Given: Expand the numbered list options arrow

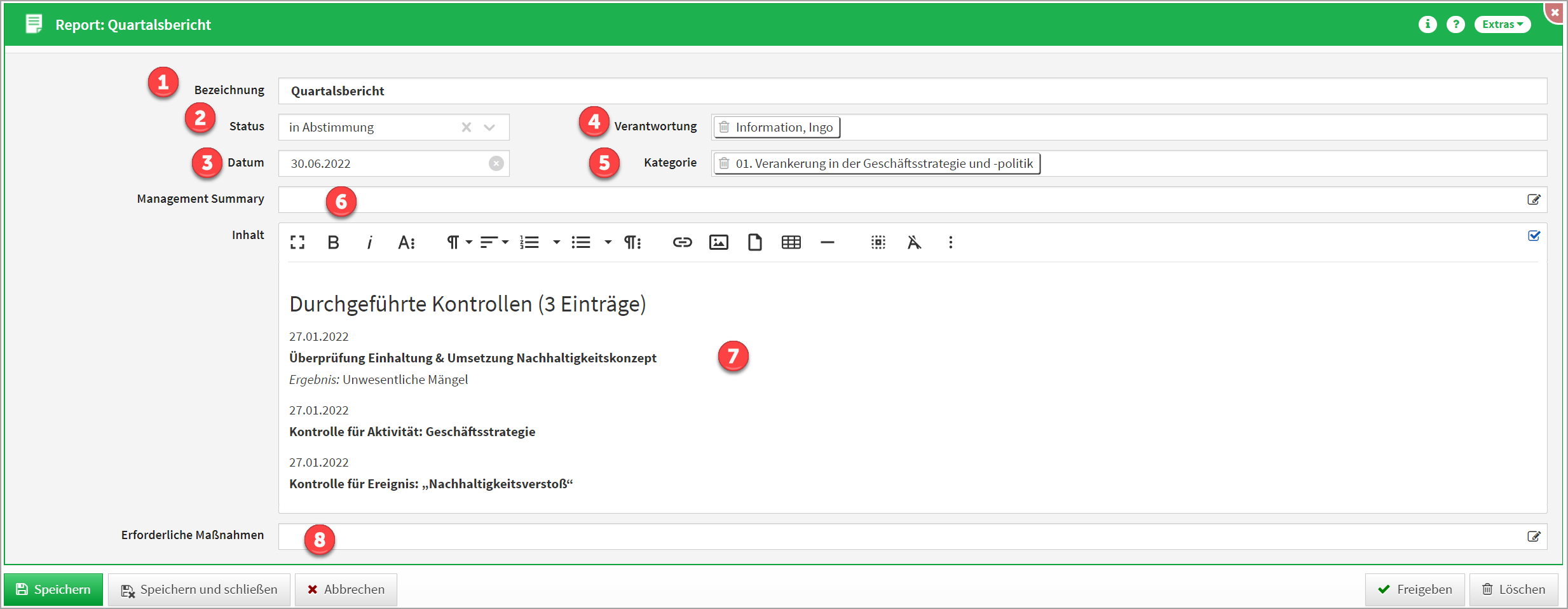Looking at the screenshot, I should (556, 242).
